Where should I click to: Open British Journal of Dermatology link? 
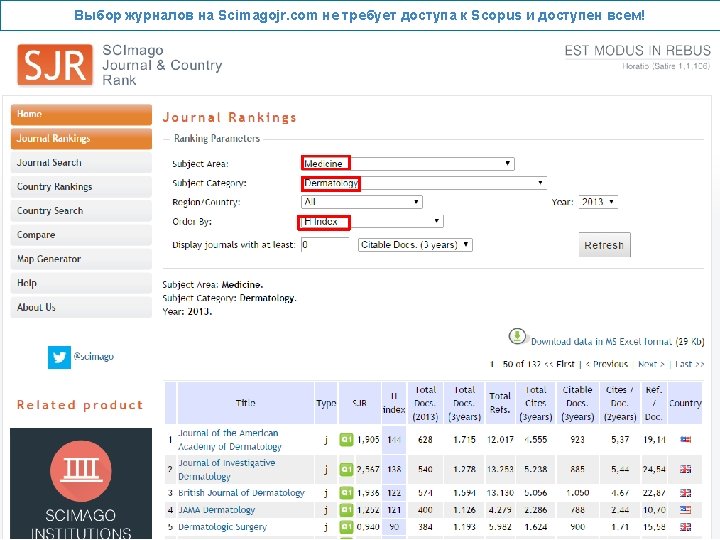[x=242, y=493]
